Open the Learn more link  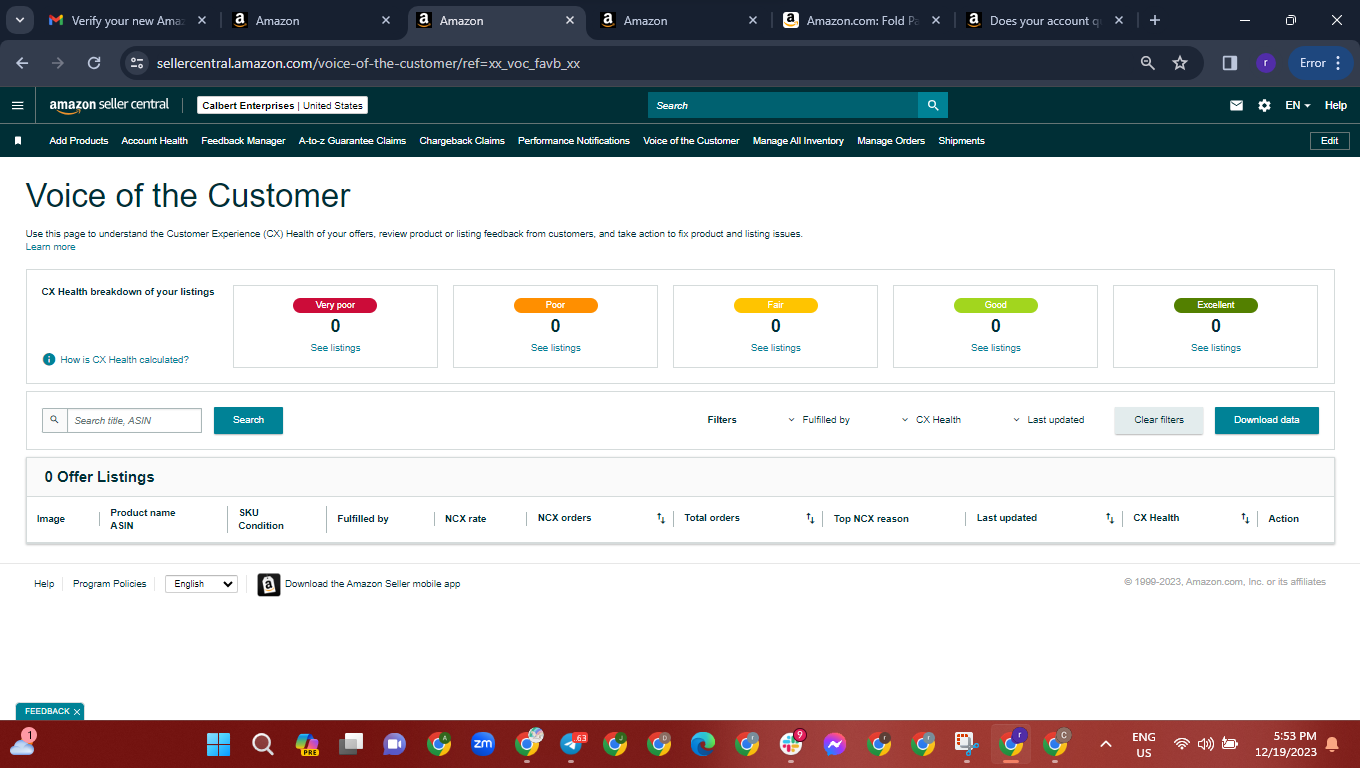(50, 247)
